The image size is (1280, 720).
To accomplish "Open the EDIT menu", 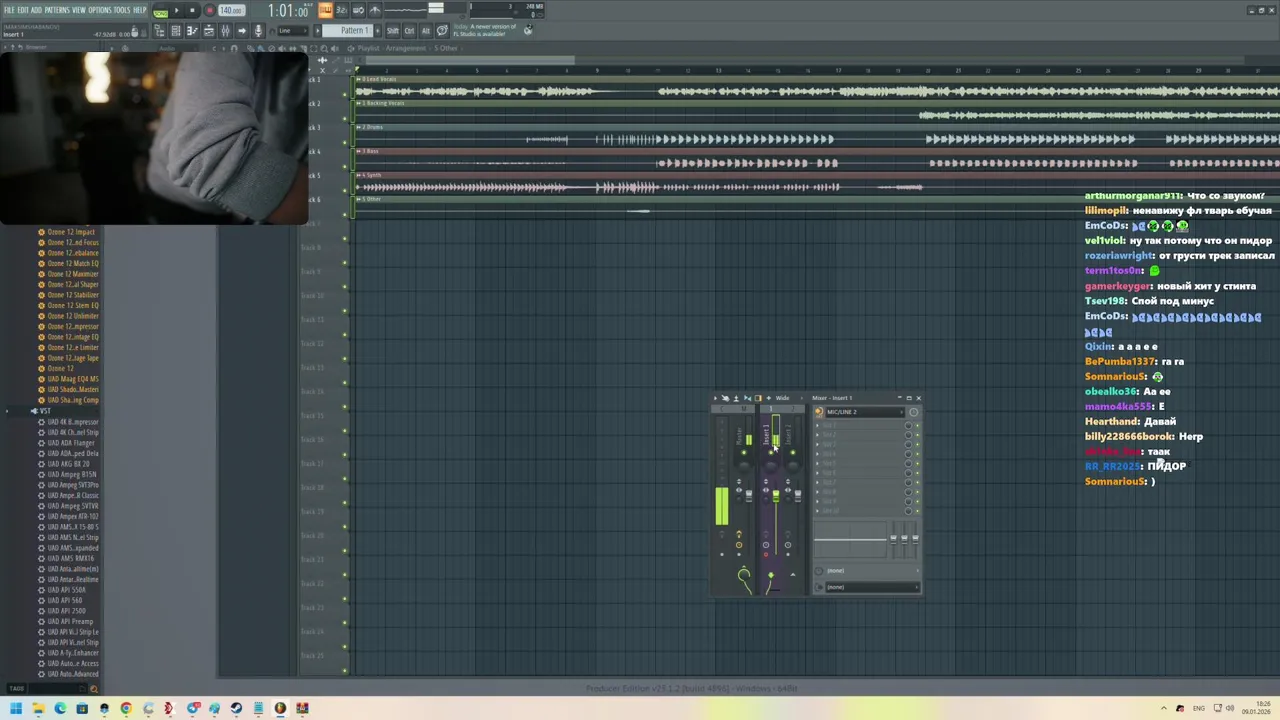I will (x=23, y=10).
